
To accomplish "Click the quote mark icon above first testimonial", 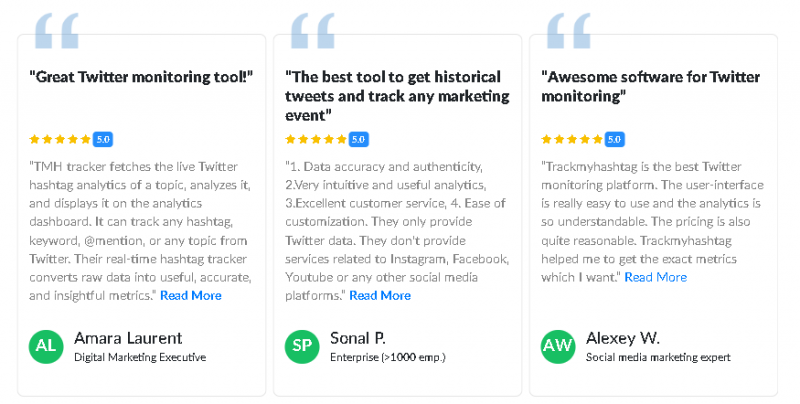I will point(56,31).
